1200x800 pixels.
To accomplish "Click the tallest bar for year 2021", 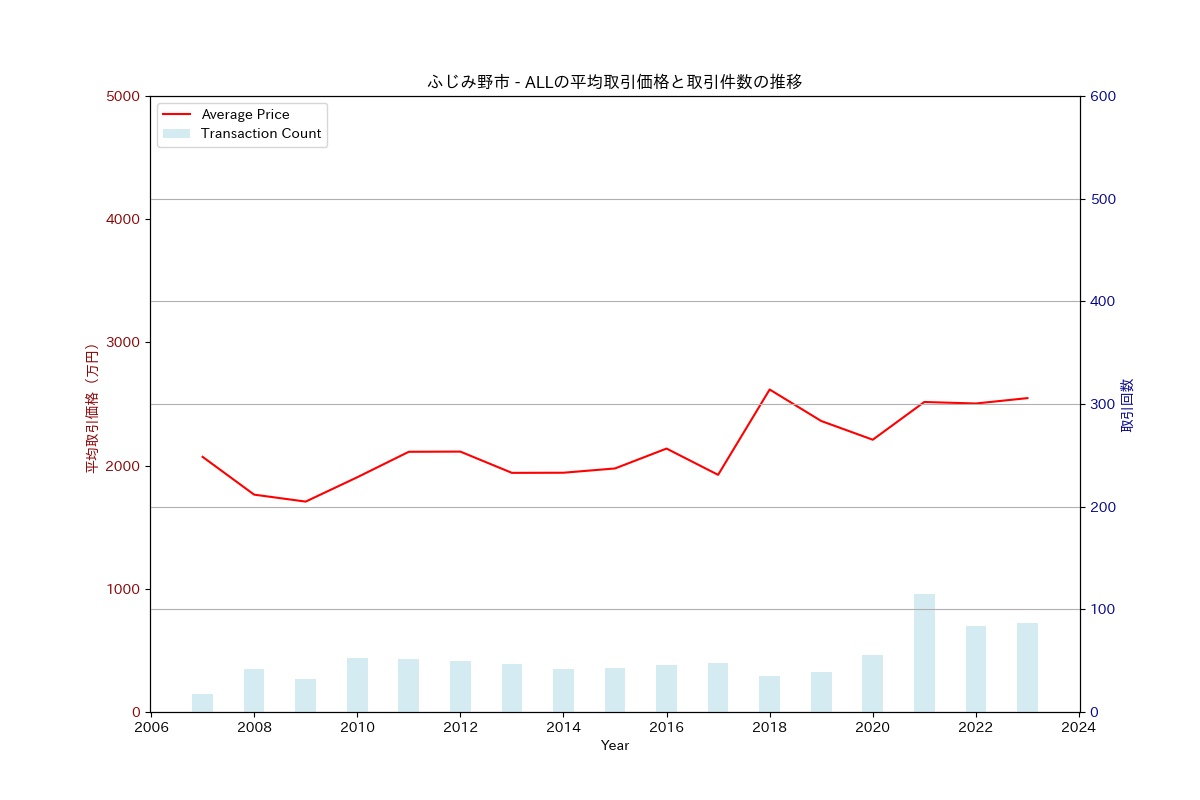I will [x=924, y=653].
